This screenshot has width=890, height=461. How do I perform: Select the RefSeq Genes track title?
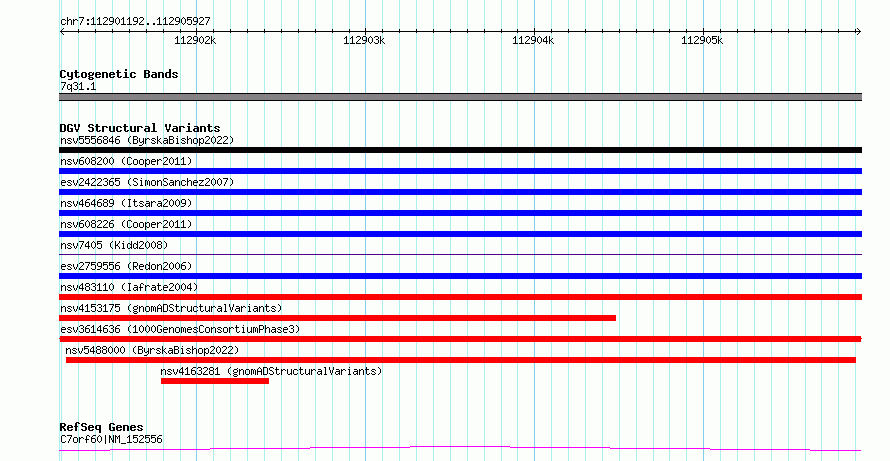click(101, 427)
